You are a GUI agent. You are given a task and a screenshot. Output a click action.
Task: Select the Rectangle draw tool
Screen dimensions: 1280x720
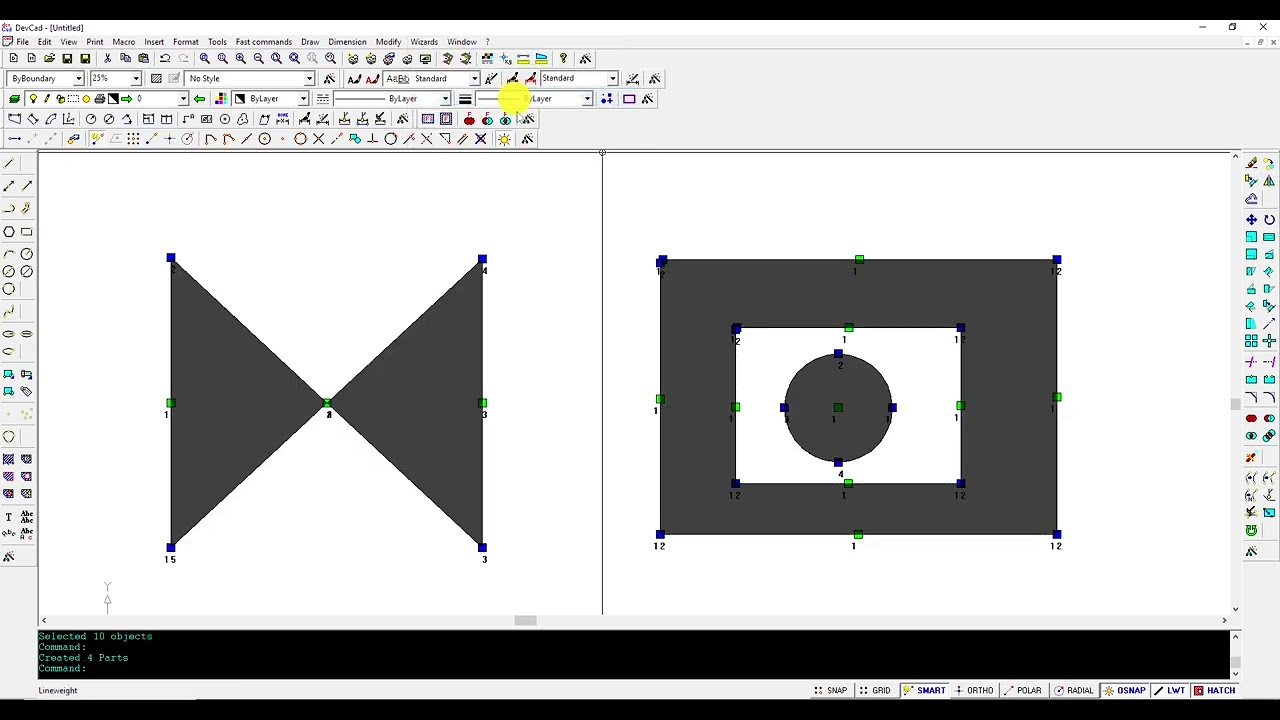coord(27,232)
